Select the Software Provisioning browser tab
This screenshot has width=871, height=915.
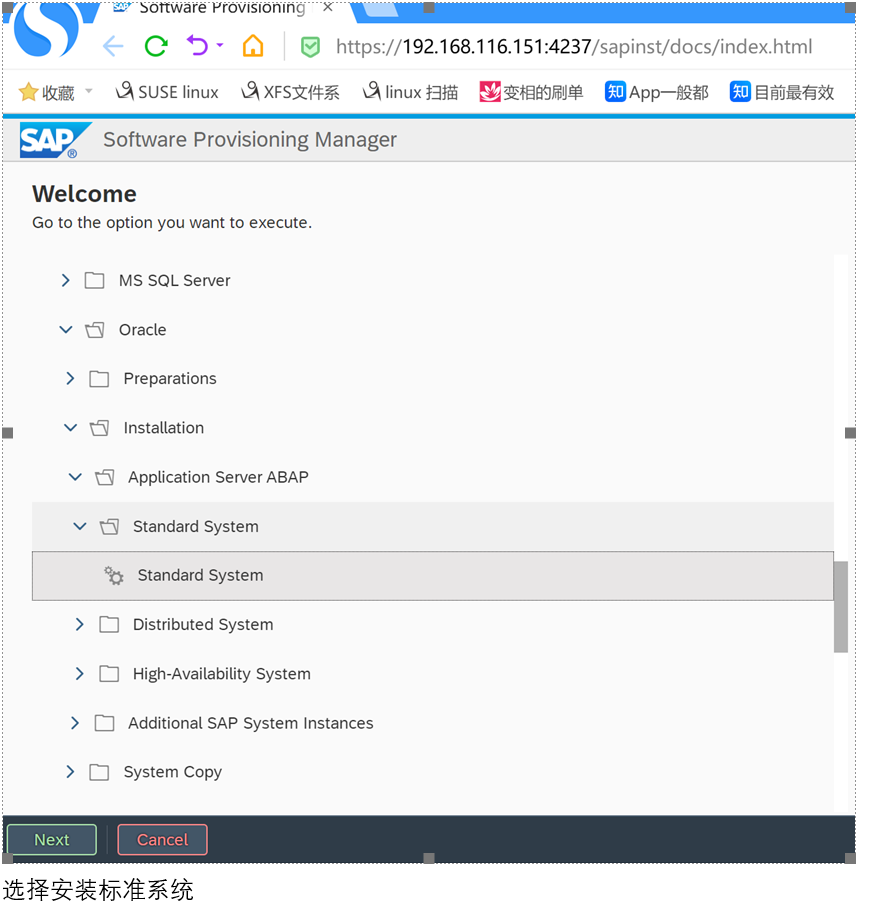coord(222,8)
